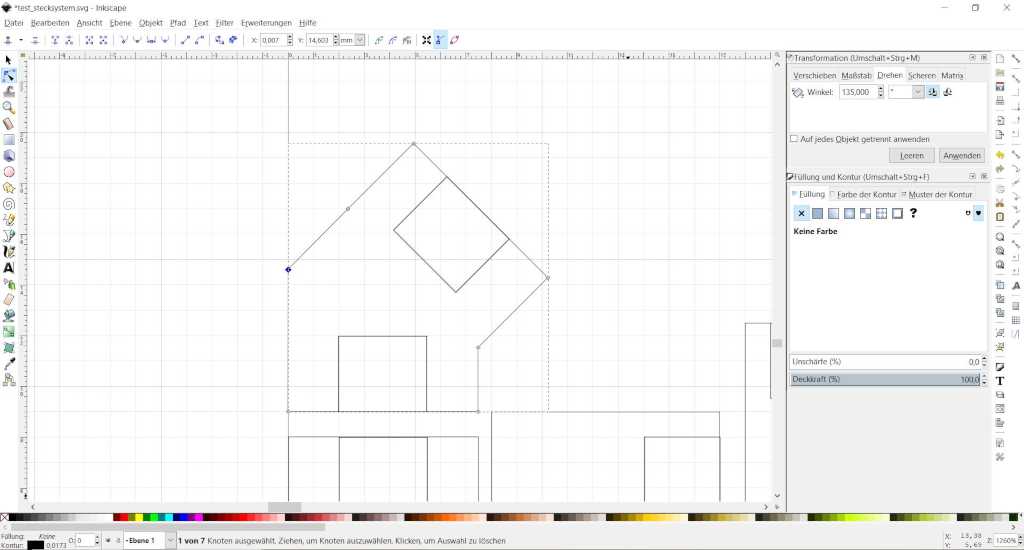This screenshot has width=1024, height=550.
Task: Step the Unschärfe percent spinner
Action: click(984, 361)
